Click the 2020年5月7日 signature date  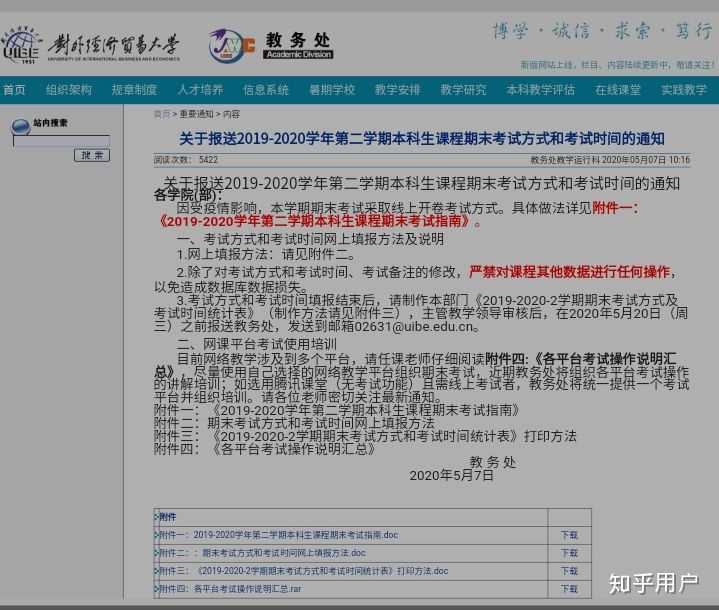tap(451, 476)
